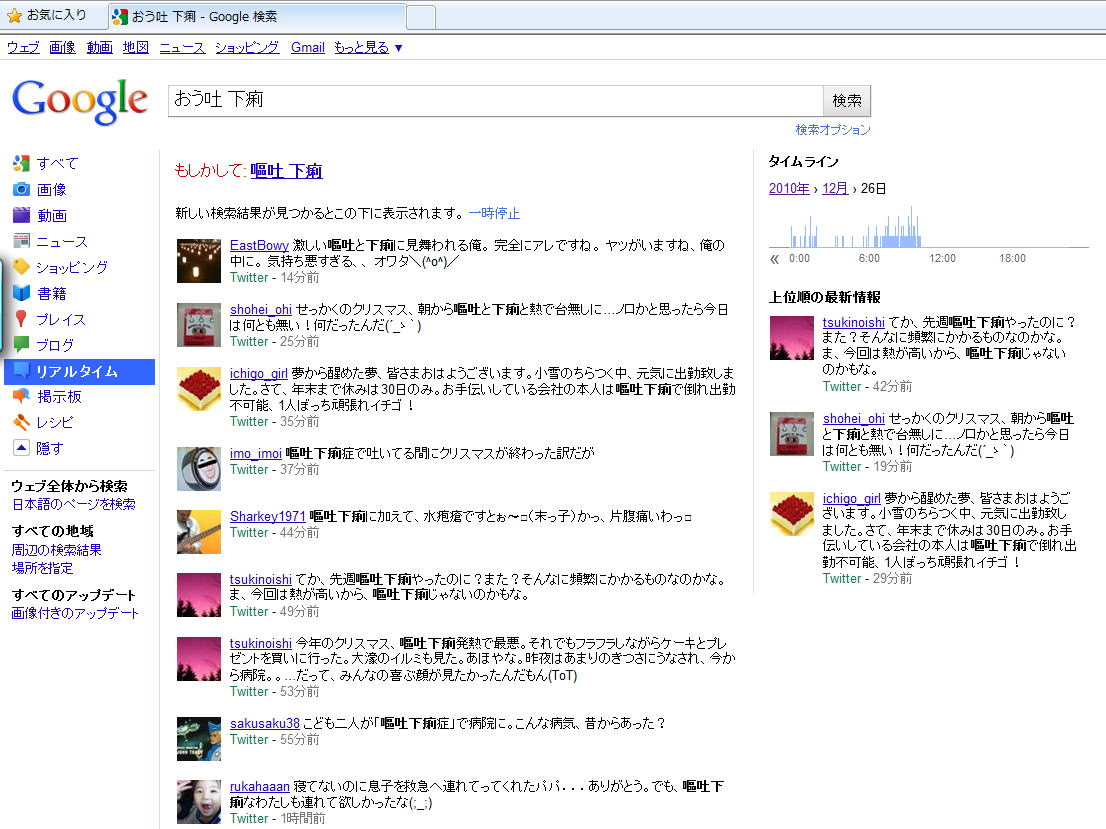Click Sharkey1971's guitar avatar thumbnail
The width and height of the screenshot is (1106, 829).
point(199,532)
